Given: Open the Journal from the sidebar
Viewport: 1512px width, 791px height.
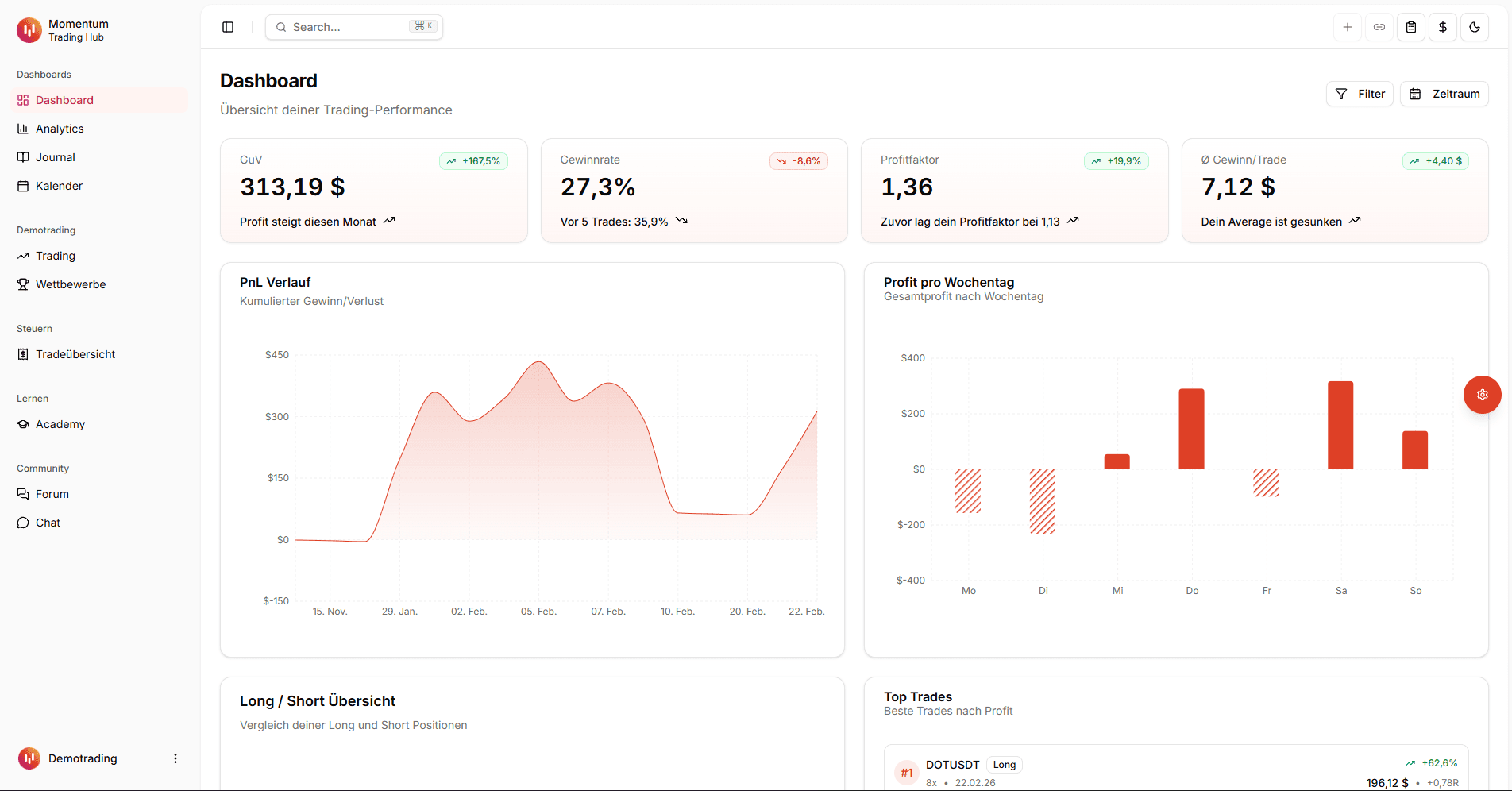Looking at the screenshot, I should click(x=55, y=156).
